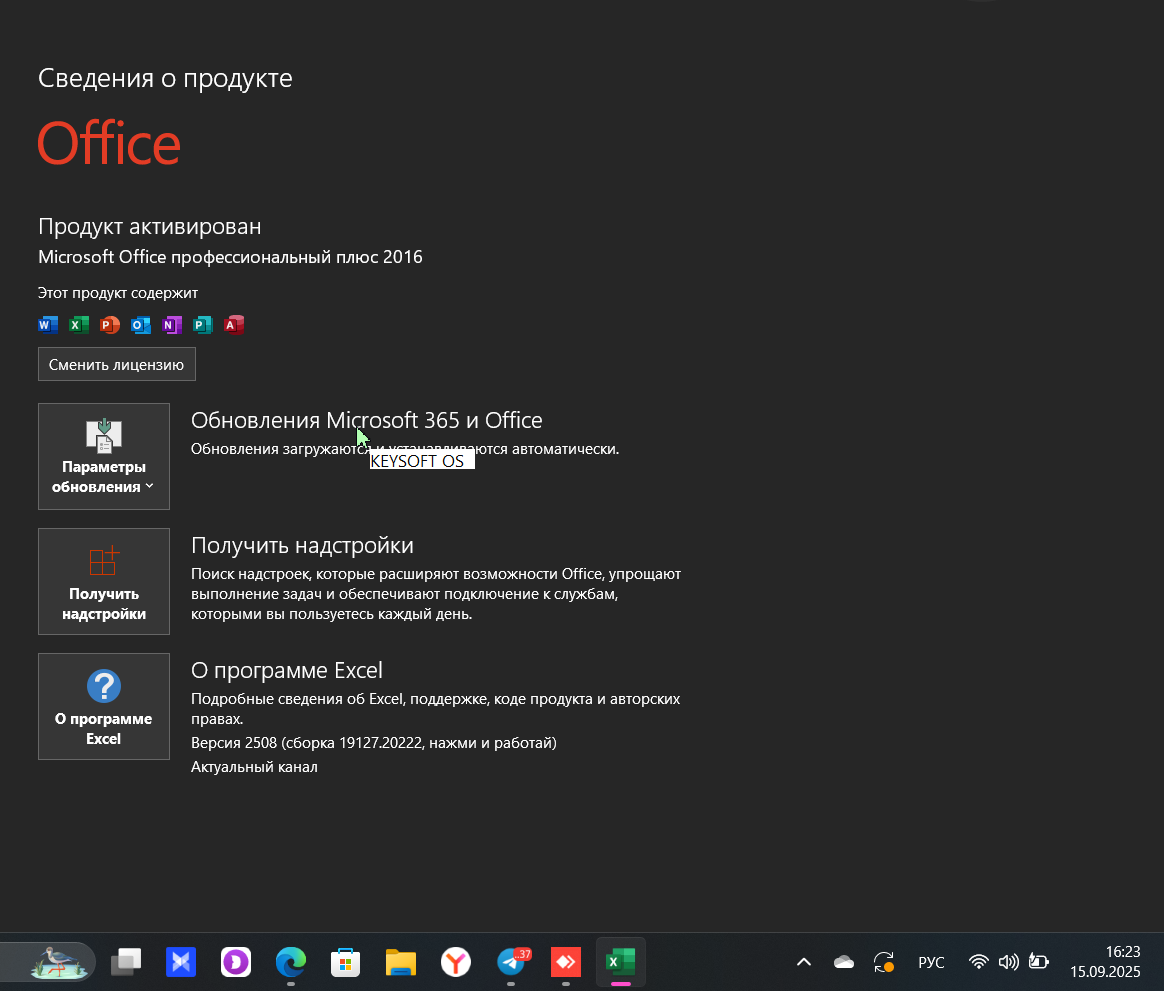The width and height of the screenshot is (1164, 991).
Task: Click the PowerPoint icon under product contents
Action: tap(110, 324)
